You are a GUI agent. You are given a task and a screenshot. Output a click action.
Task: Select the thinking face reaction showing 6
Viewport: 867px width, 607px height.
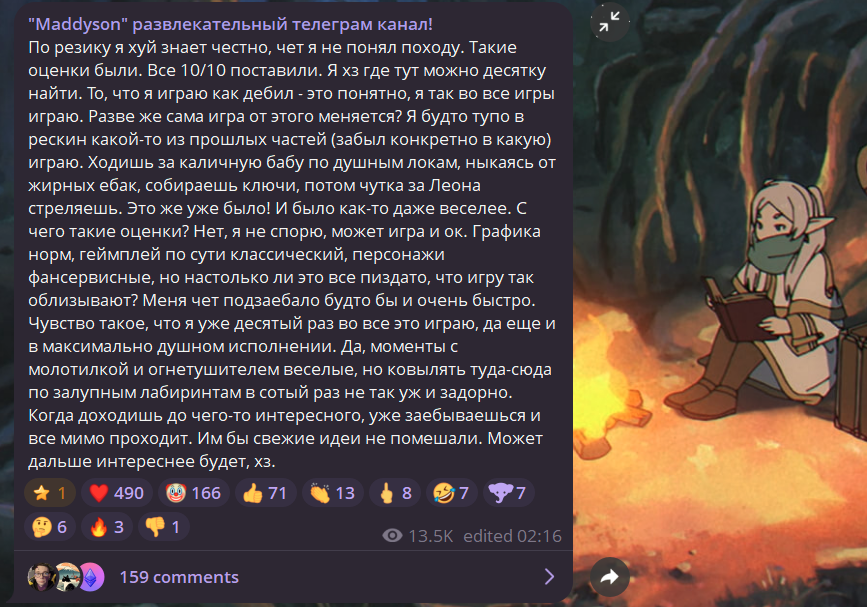(x=50, y=527)
